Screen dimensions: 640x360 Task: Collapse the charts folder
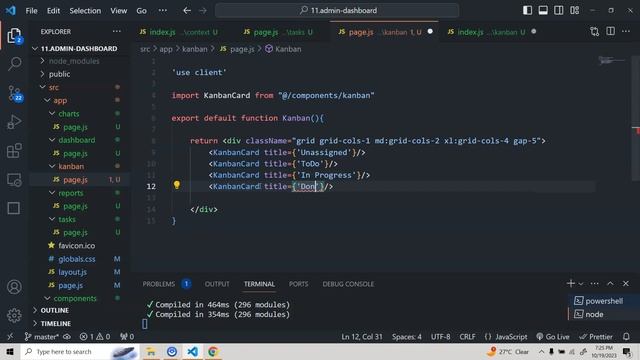coord(69,113)
